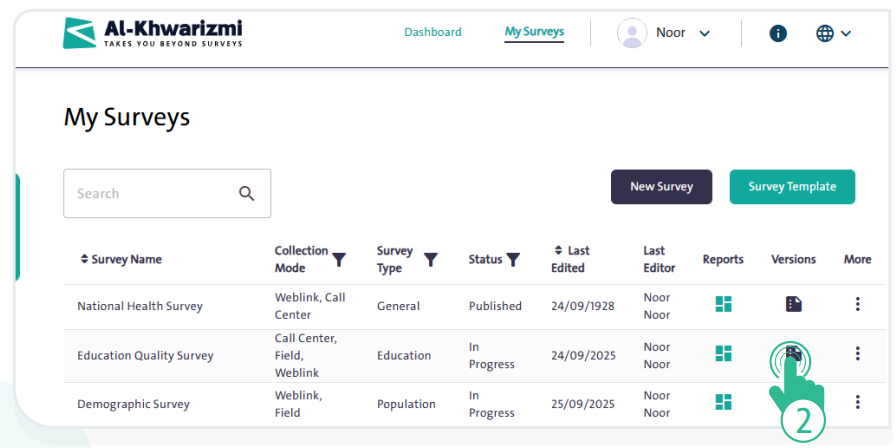The height and width of the screenshot is (448, 896).
Task: View versions of Education Quality Survey
Action: [793, 354]
